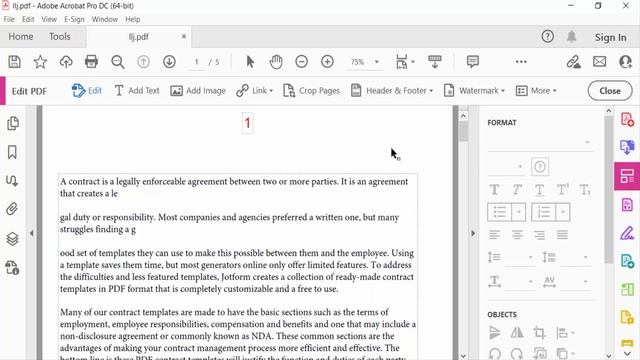Image resolution: width=640 pixels, height=360 pixels.
Task: Toggle superscript formatting
Action: 562,190
